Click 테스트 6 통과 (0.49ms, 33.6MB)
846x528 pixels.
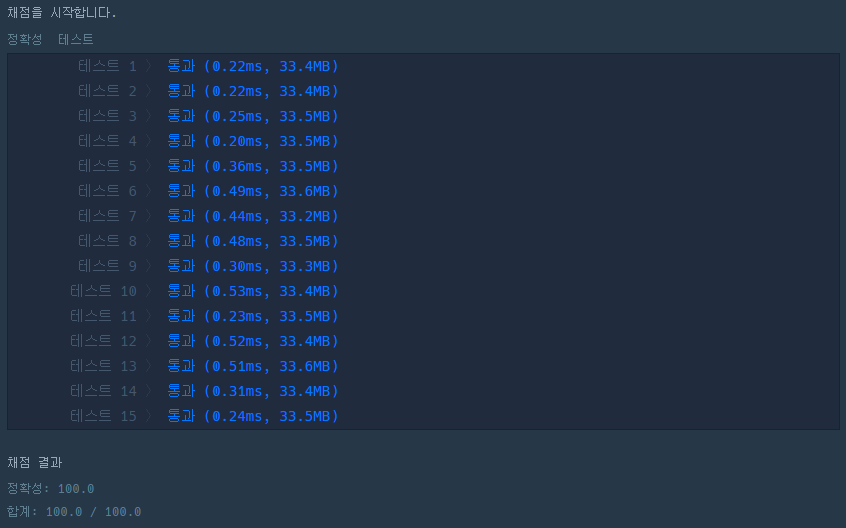[253, 191]
